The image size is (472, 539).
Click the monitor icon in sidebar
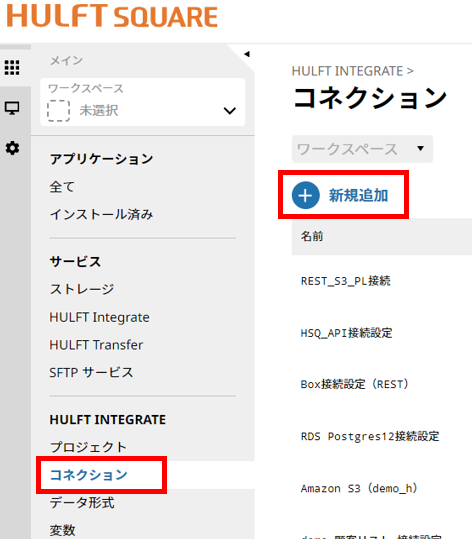pos(12,108)
